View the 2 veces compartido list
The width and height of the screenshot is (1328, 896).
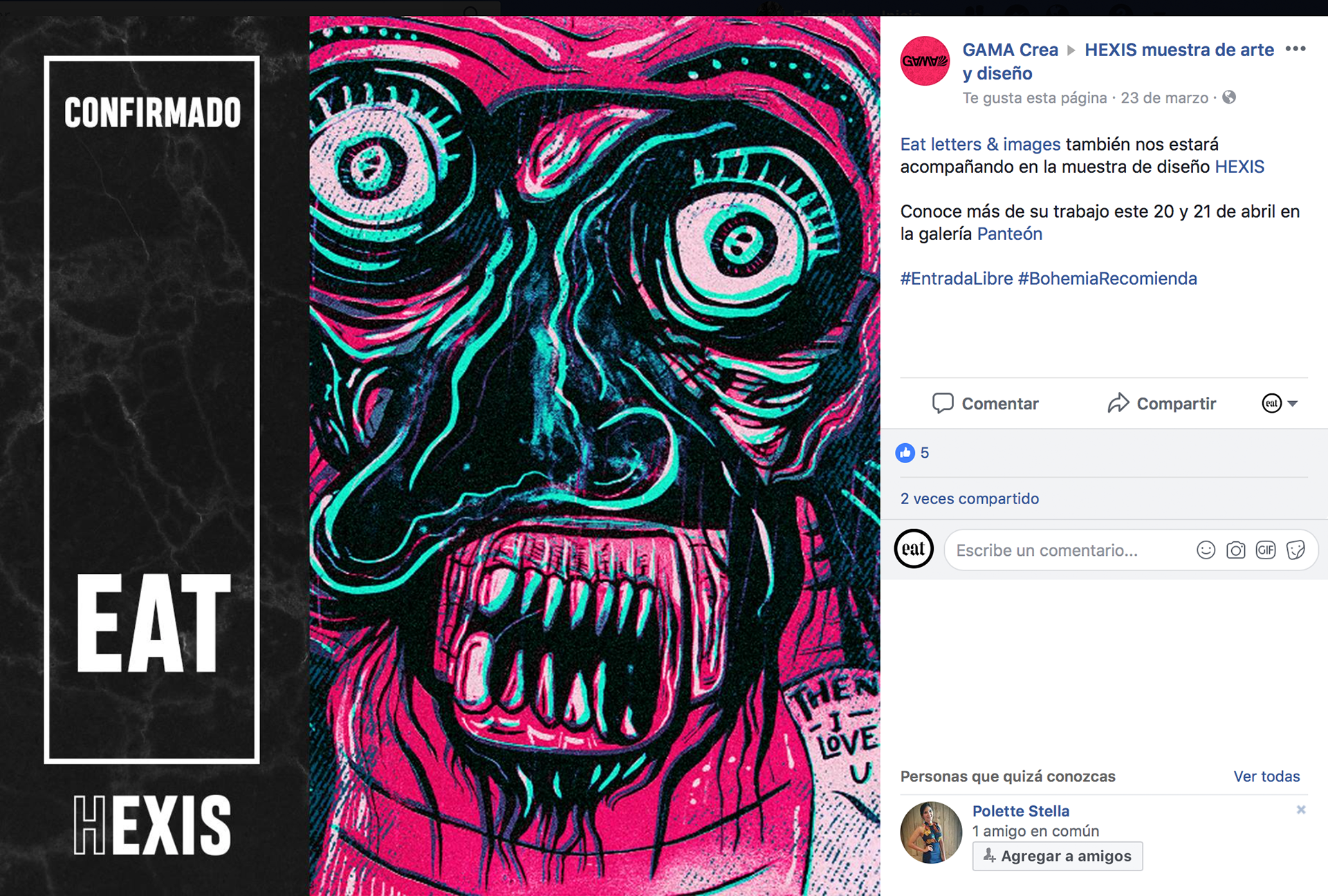(970, 498)
